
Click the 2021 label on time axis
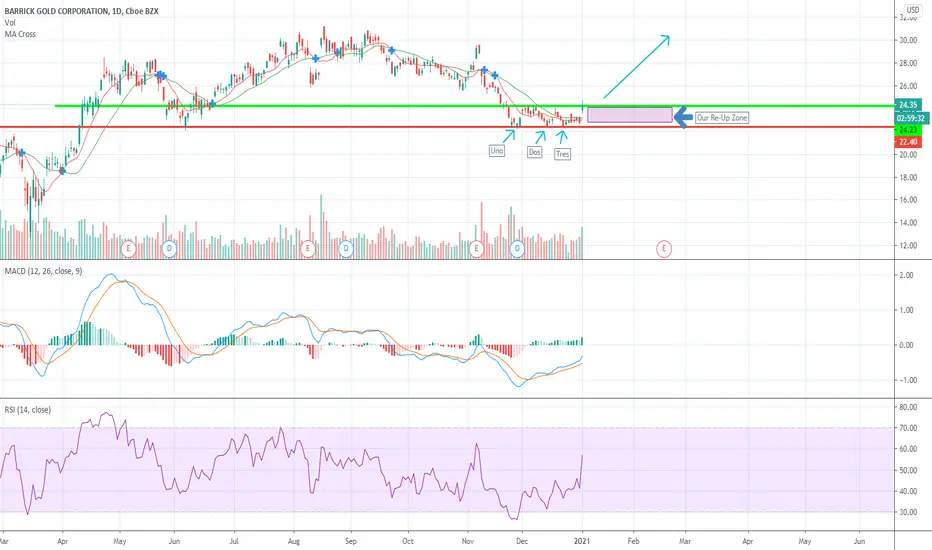[582, 541]
